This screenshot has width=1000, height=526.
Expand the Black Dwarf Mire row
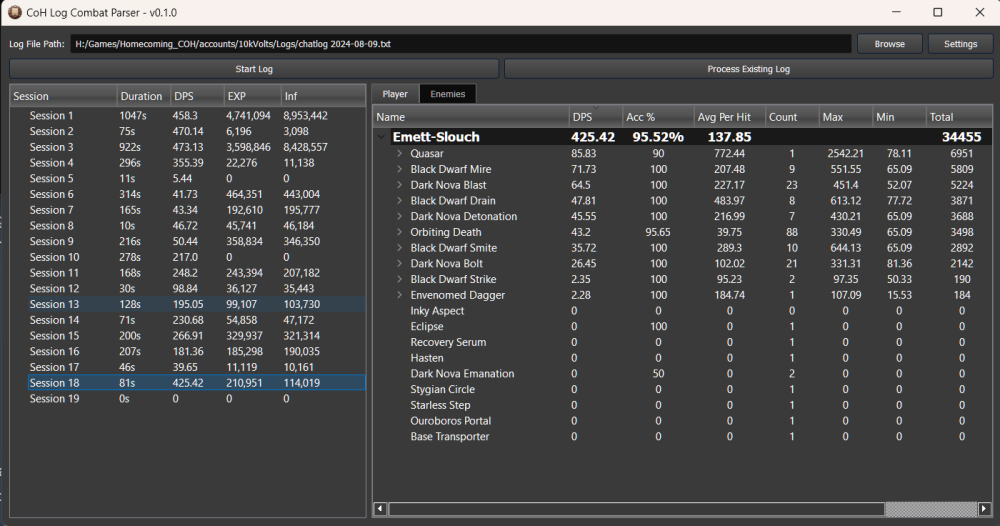click(x=399, y=170)
